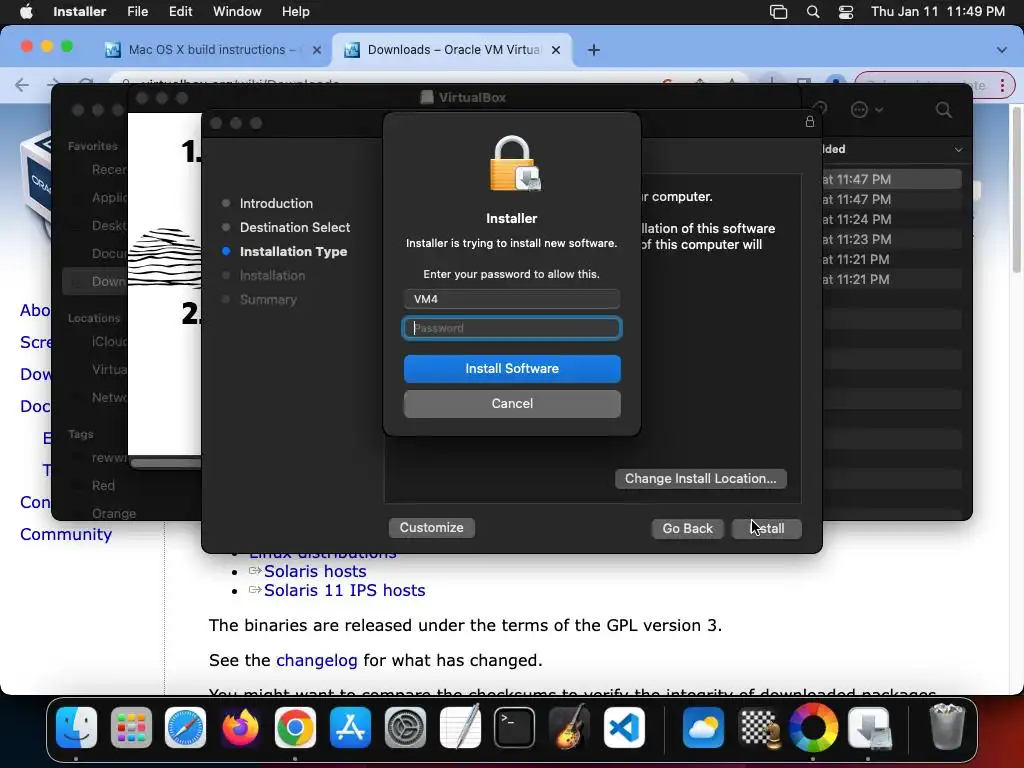Open System Settings from the Dock
Image resolution: width=1024 pixels, height=768 pixels.
click(405, 728)
